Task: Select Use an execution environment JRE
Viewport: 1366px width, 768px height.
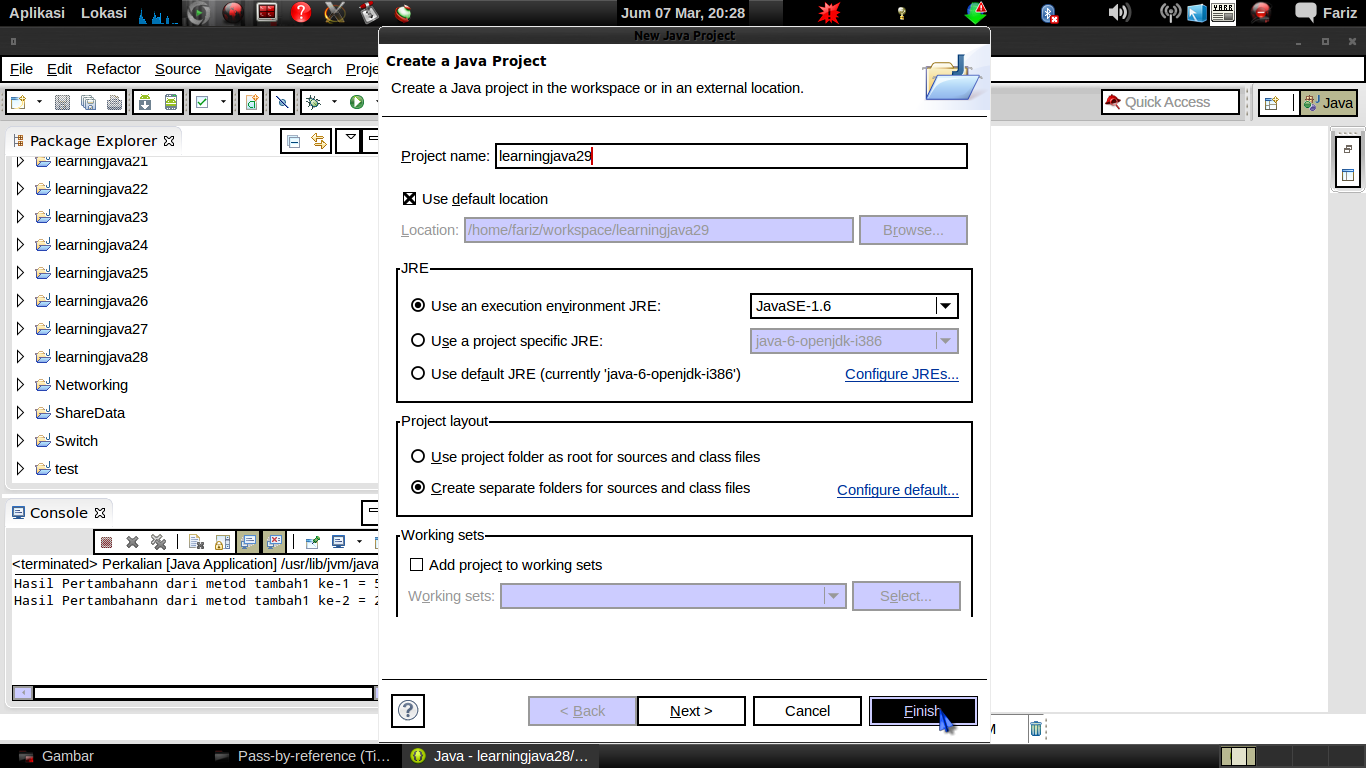Action: (418, 305)
